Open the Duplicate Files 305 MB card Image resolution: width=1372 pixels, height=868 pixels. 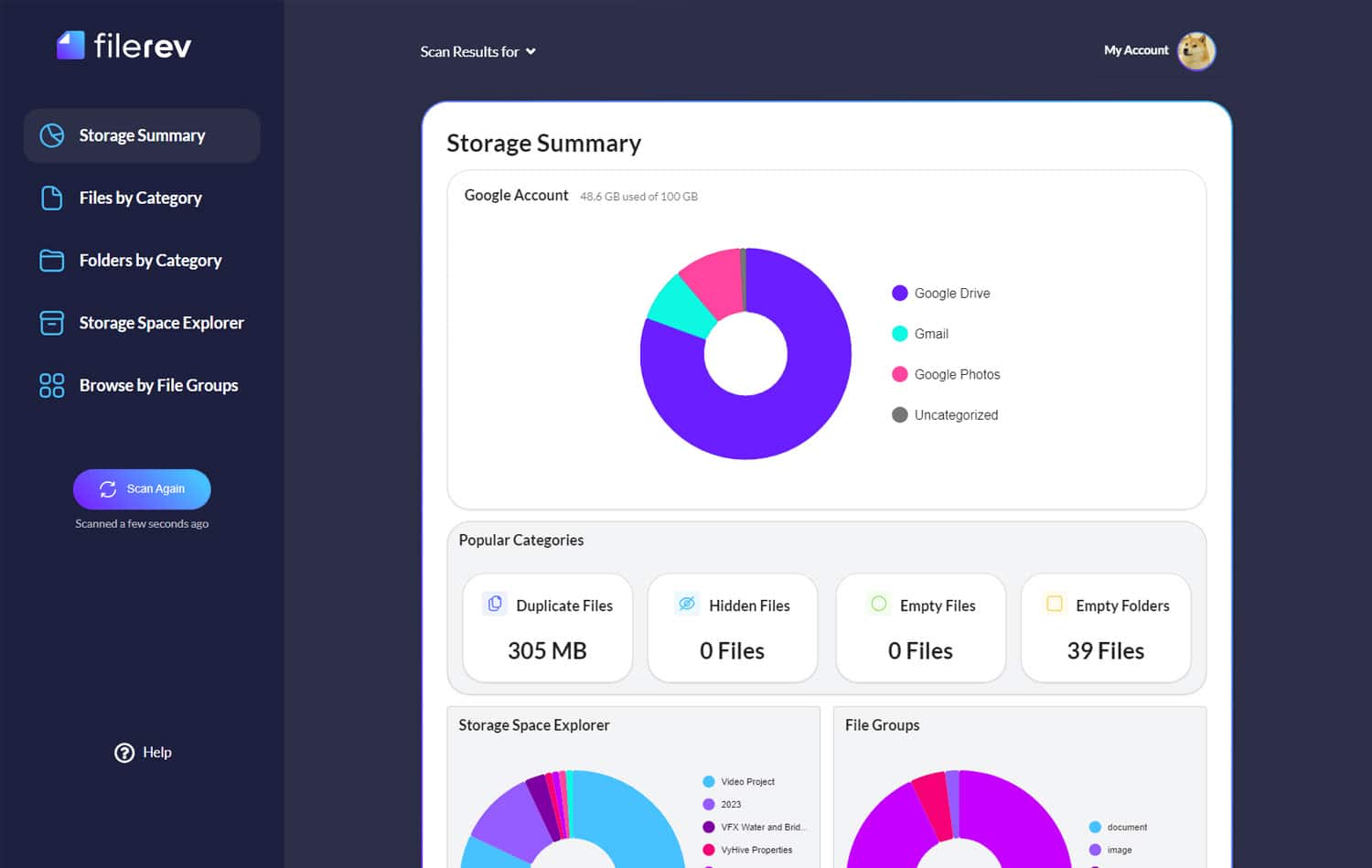click(547, 627)
